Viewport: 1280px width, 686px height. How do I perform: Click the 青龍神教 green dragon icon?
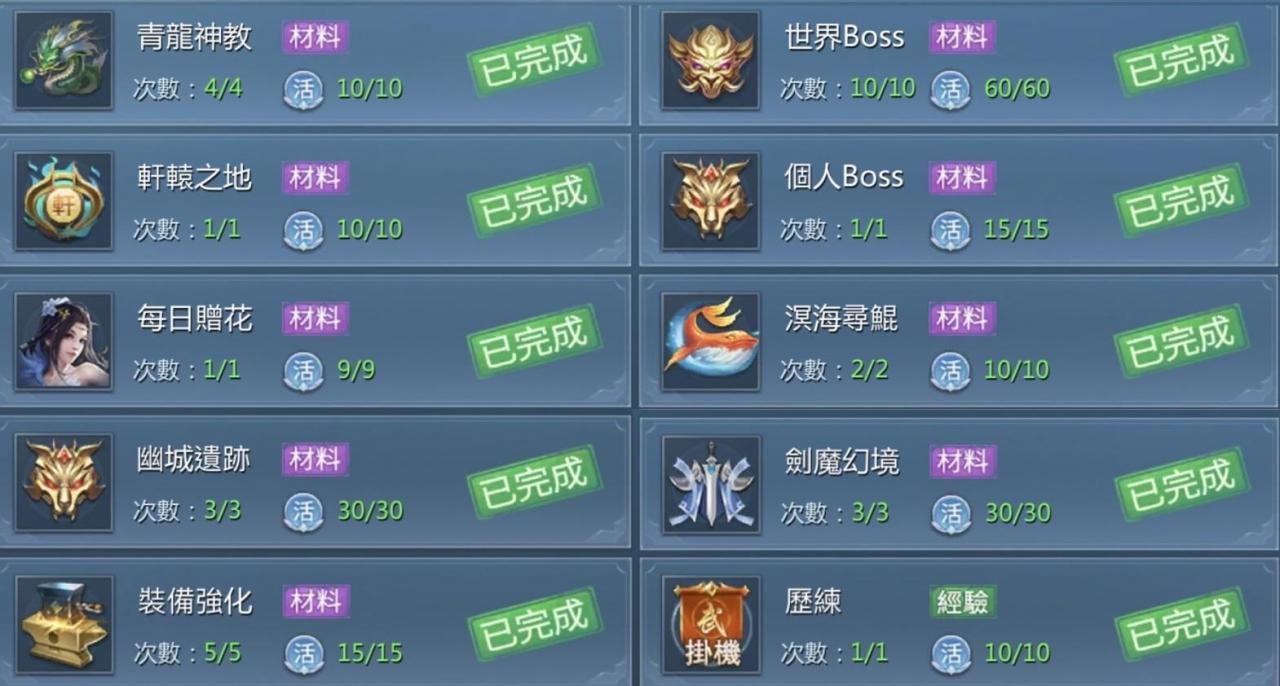64,60
